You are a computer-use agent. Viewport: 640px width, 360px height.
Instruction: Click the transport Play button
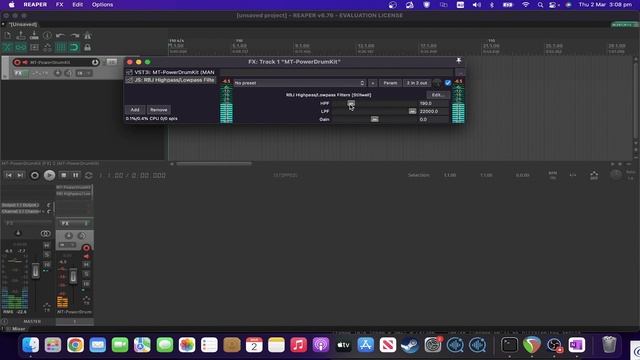[x=49, y=176]
